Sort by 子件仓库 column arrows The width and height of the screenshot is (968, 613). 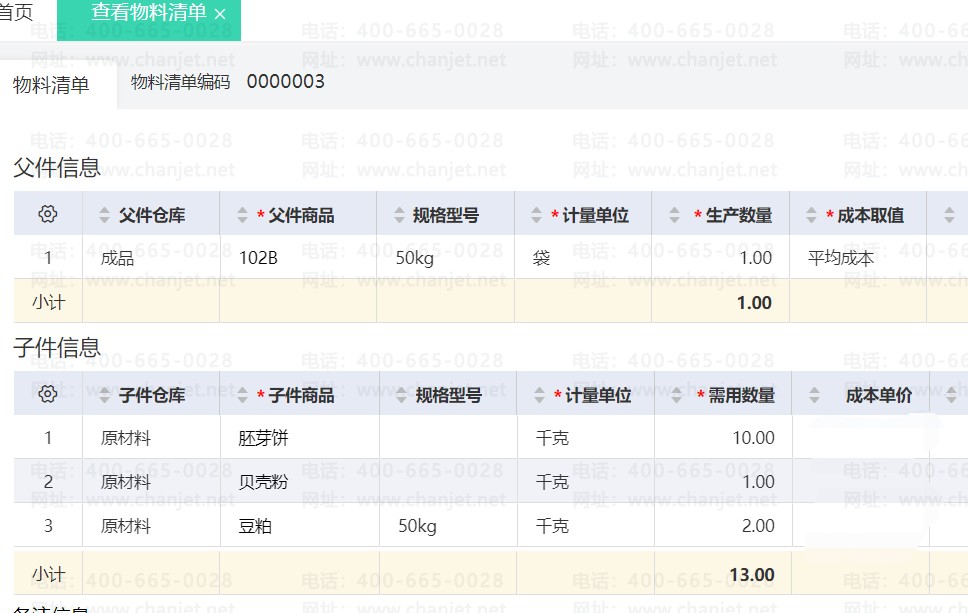tap(104, 395)
